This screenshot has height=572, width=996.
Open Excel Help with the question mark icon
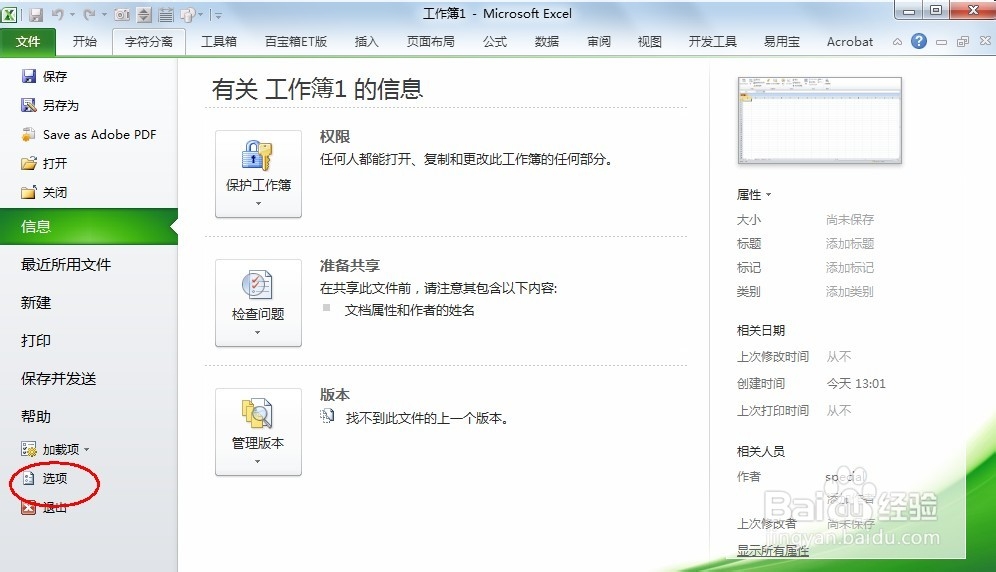(x=919, y=41)
